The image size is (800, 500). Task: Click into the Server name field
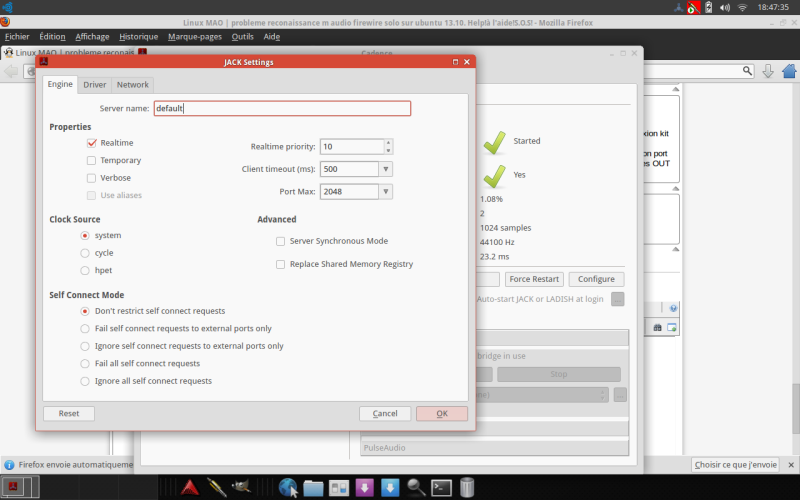pyautogui.click(x=282, y=108)
